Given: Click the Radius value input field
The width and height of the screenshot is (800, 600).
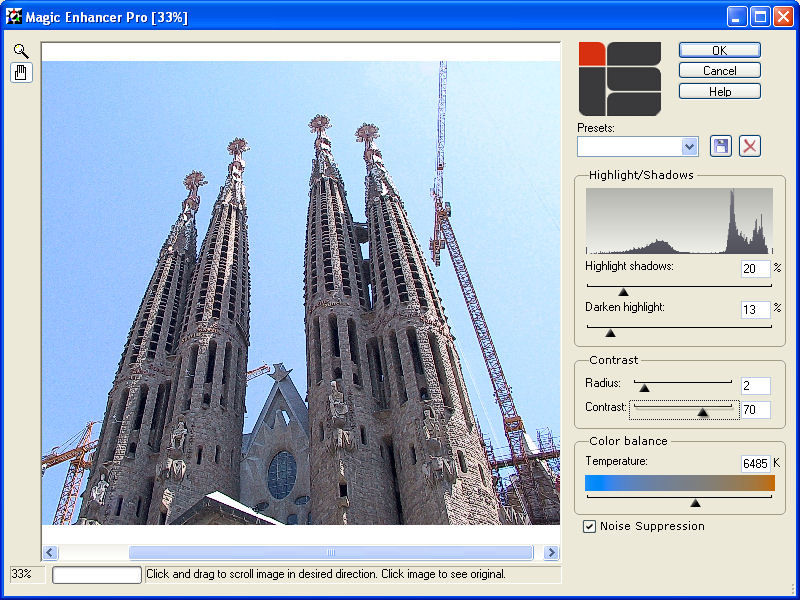Looking at the screenshot, I should pyautogui.click(x=755, y=386).
